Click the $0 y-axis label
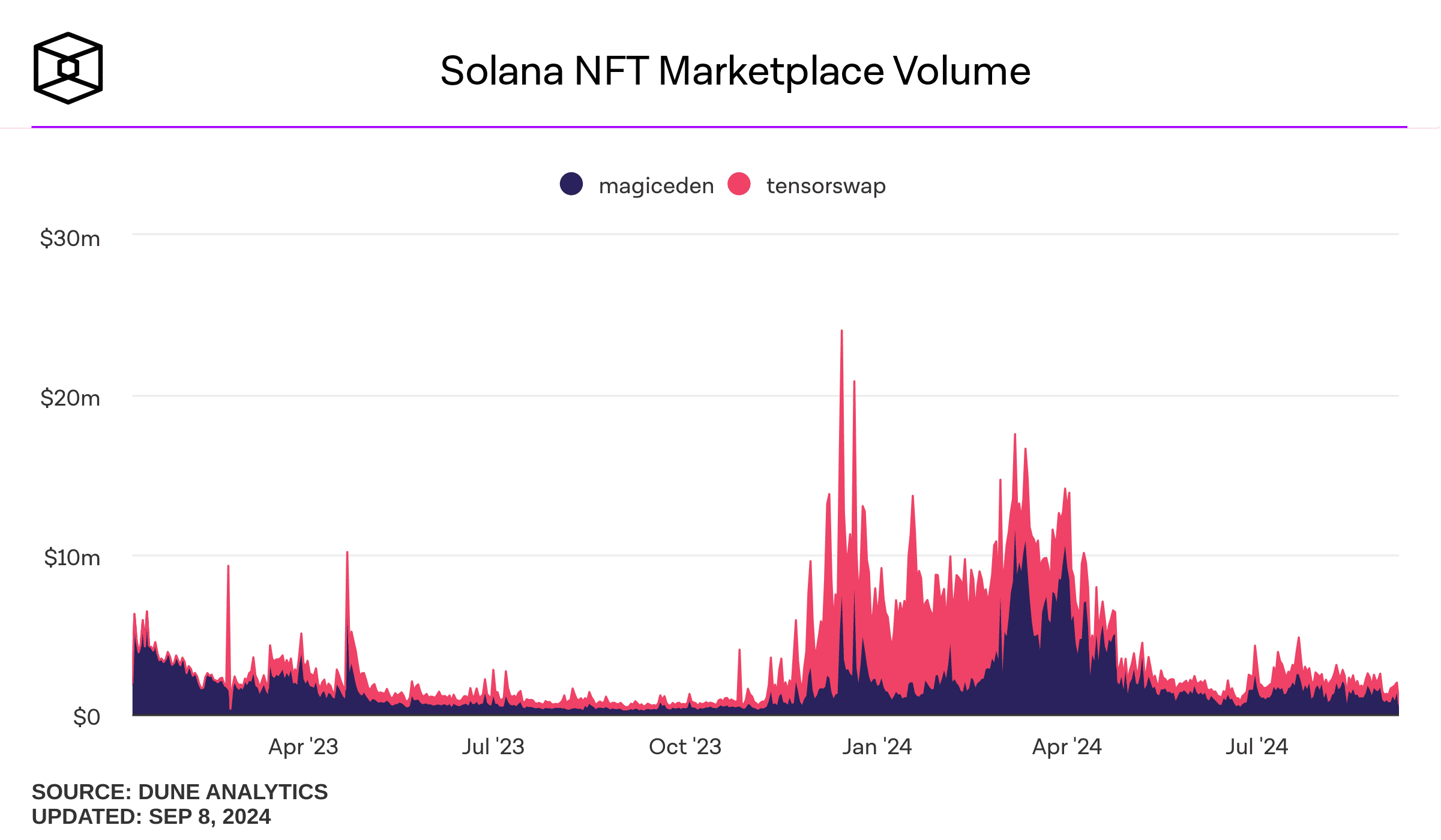The height and width of the screenshot is (840, 1441). point(86,717)
